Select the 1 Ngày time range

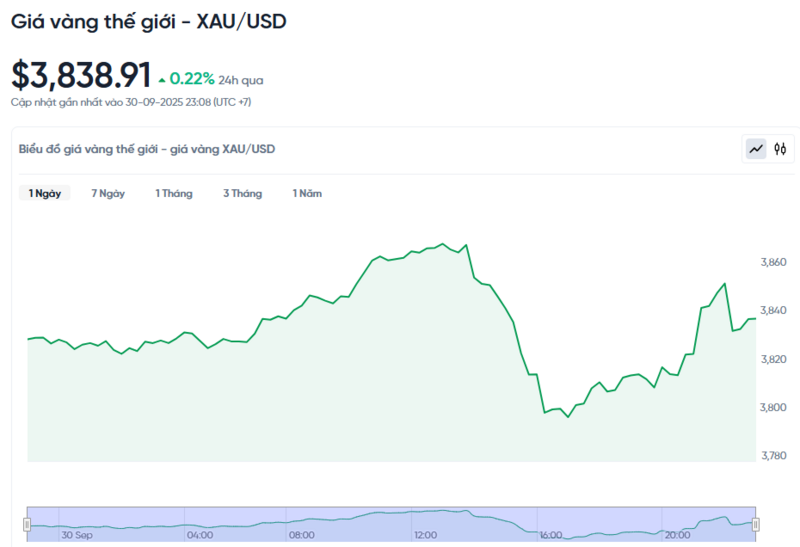tap(44, 193)
